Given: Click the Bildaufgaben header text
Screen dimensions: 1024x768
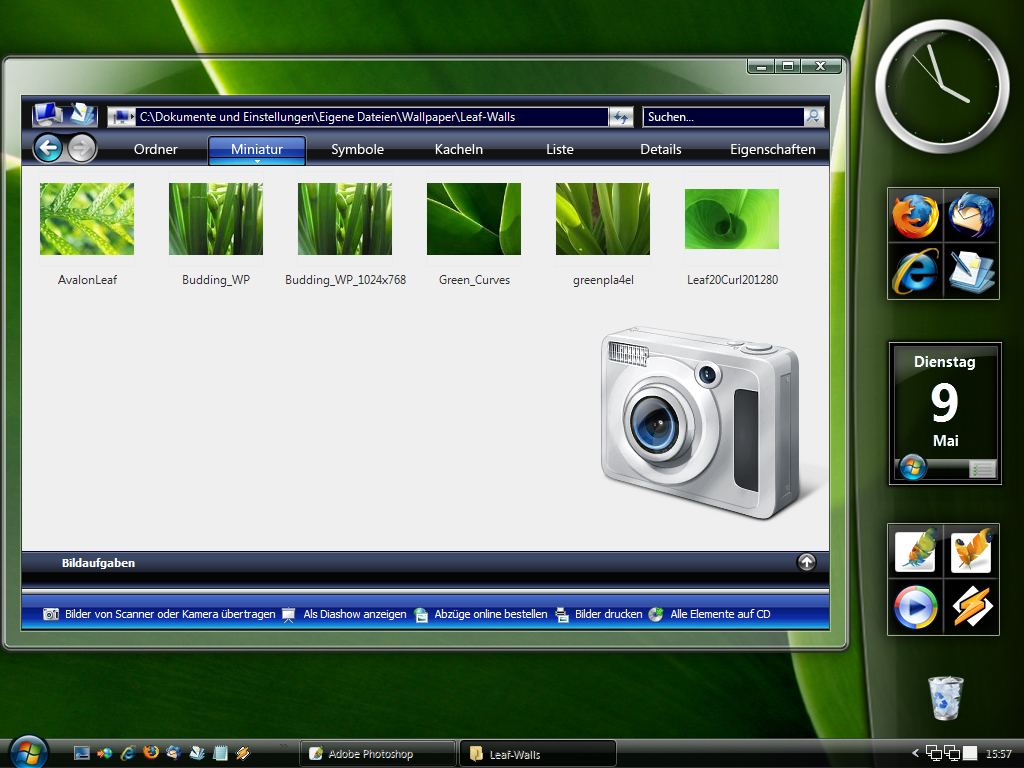Looking at the screenshot, I should [x=98, y=563].
